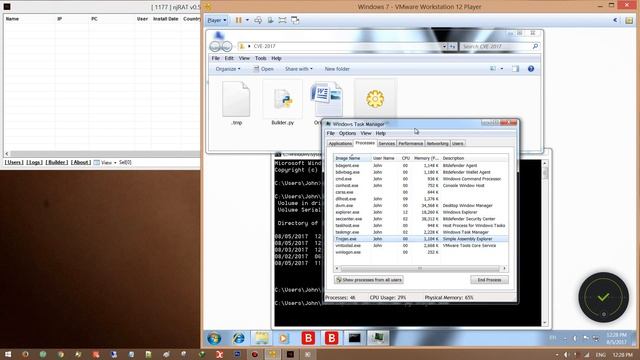Sort processes by CPU column header
The width and height of the screenshot is (640, 360).
click(405, 158)
